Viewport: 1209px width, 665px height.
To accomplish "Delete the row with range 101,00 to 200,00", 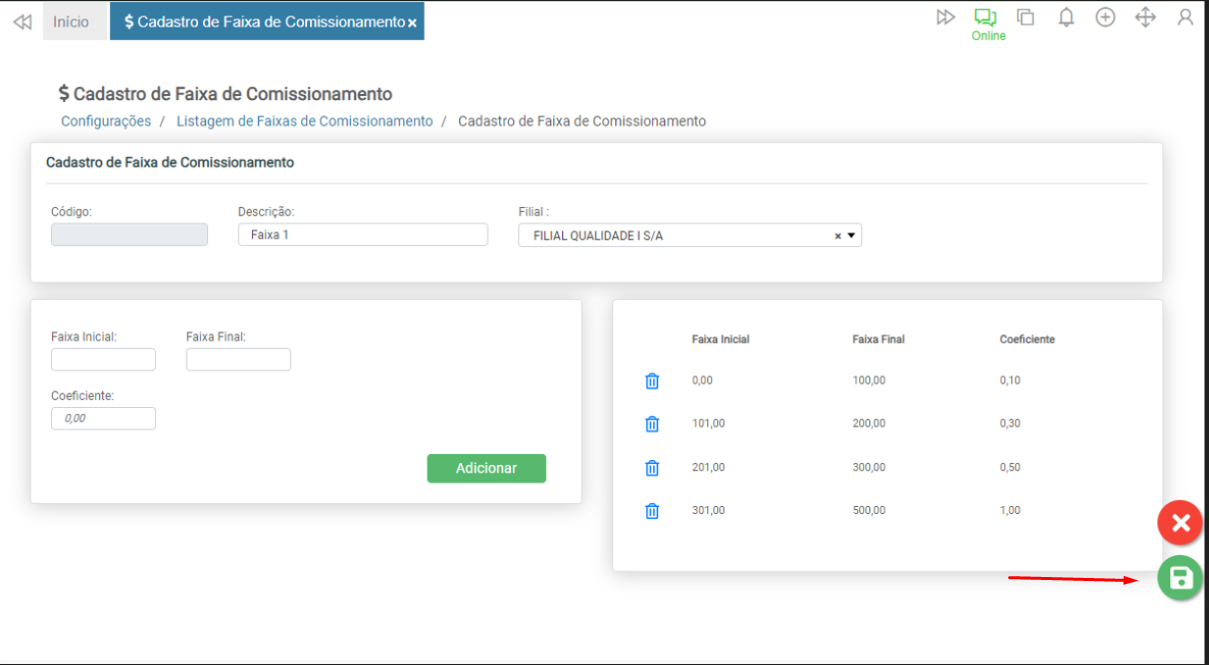I will [x=652, y=424].
